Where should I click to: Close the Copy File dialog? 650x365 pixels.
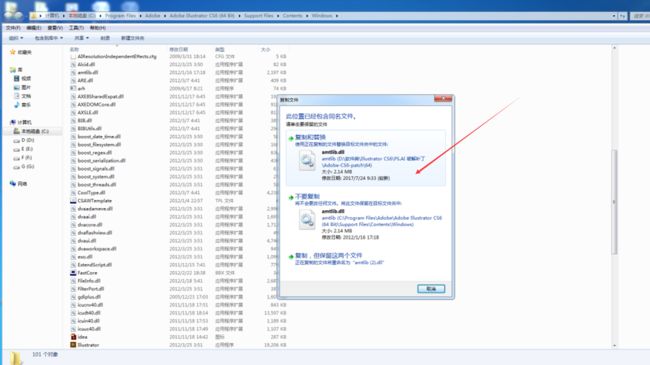click(443, 99)
